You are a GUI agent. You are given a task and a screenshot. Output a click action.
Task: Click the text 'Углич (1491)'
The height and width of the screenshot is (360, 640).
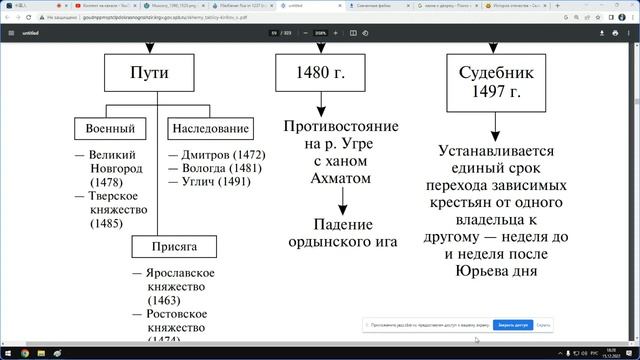tap(216, 182)
